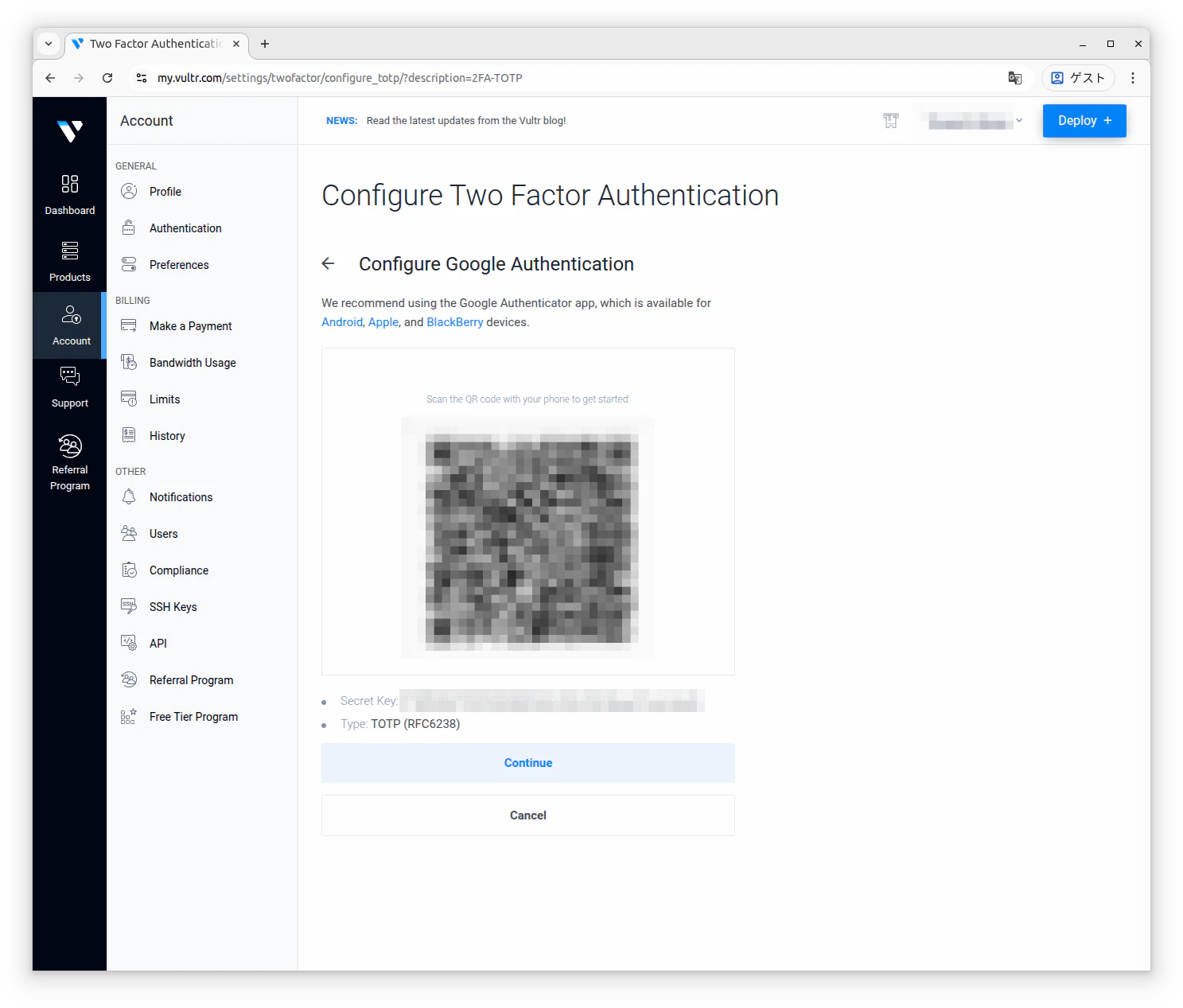The image size is (1183, 1008).
Task: Click the browser translate icon in the address bar
Action: tap(1015, 78)
